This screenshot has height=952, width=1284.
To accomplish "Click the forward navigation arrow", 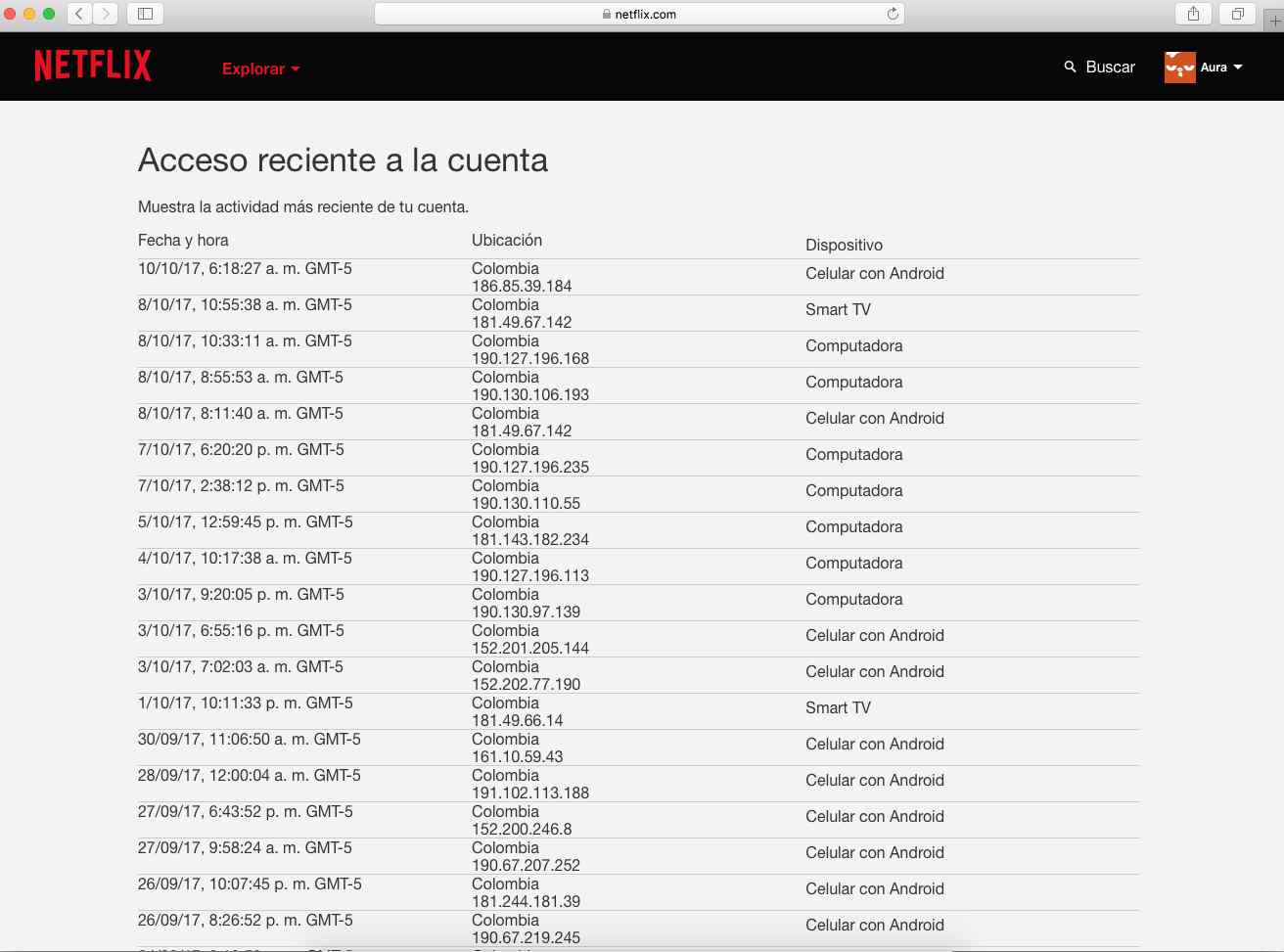I will click(105, 14).
